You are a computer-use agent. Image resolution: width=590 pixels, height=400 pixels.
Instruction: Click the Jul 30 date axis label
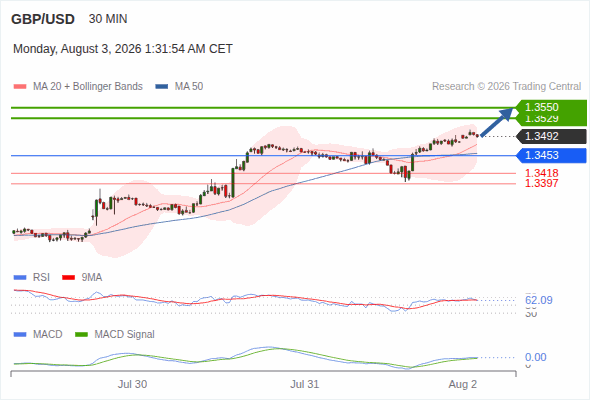click(x=132, y=384)
